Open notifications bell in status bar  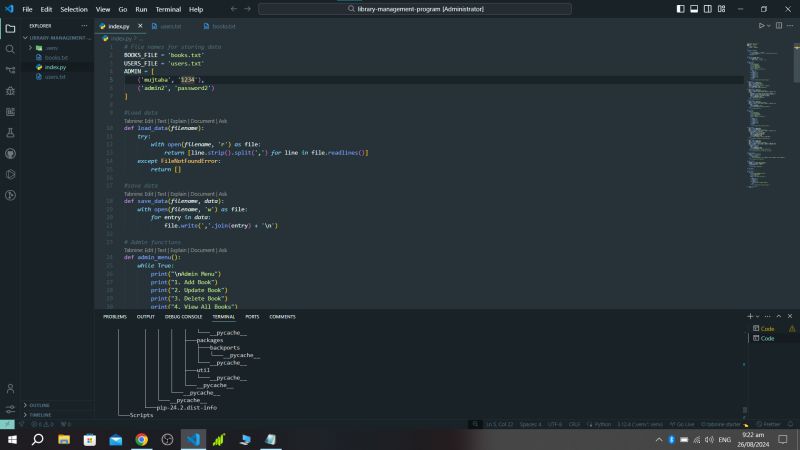coord(790,424)
